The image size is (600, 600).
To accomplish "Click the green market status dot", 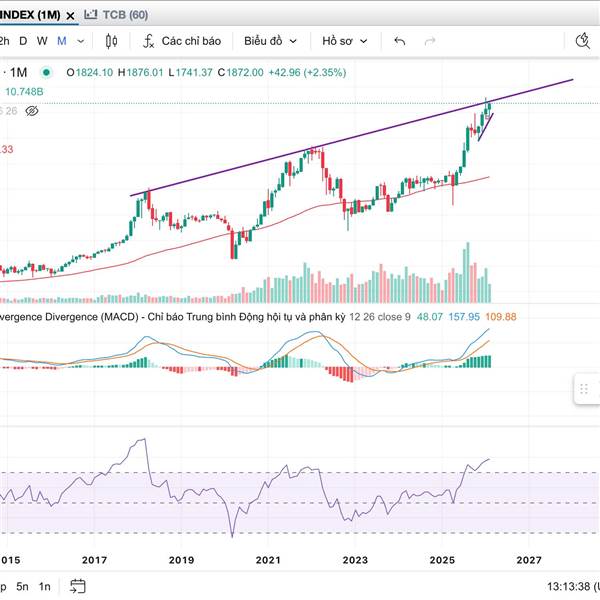I will (x=46, y=72).
